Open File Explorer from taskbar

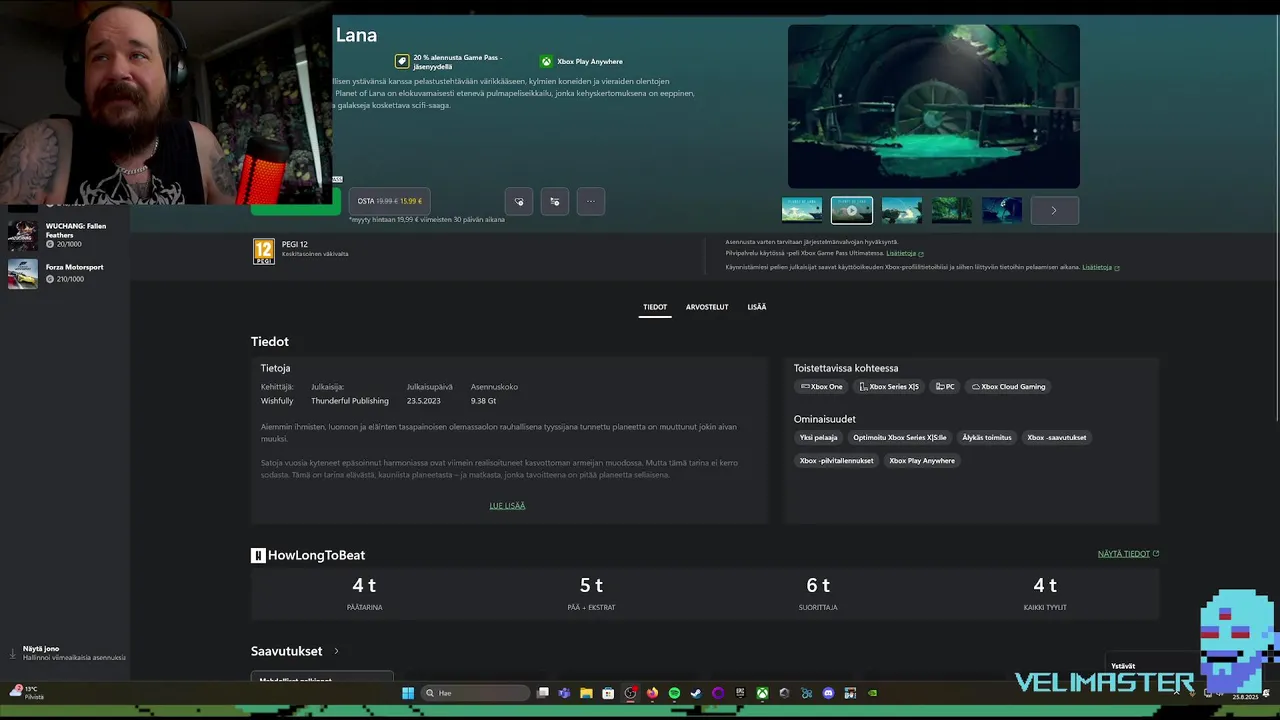click(x=586, y=693)
